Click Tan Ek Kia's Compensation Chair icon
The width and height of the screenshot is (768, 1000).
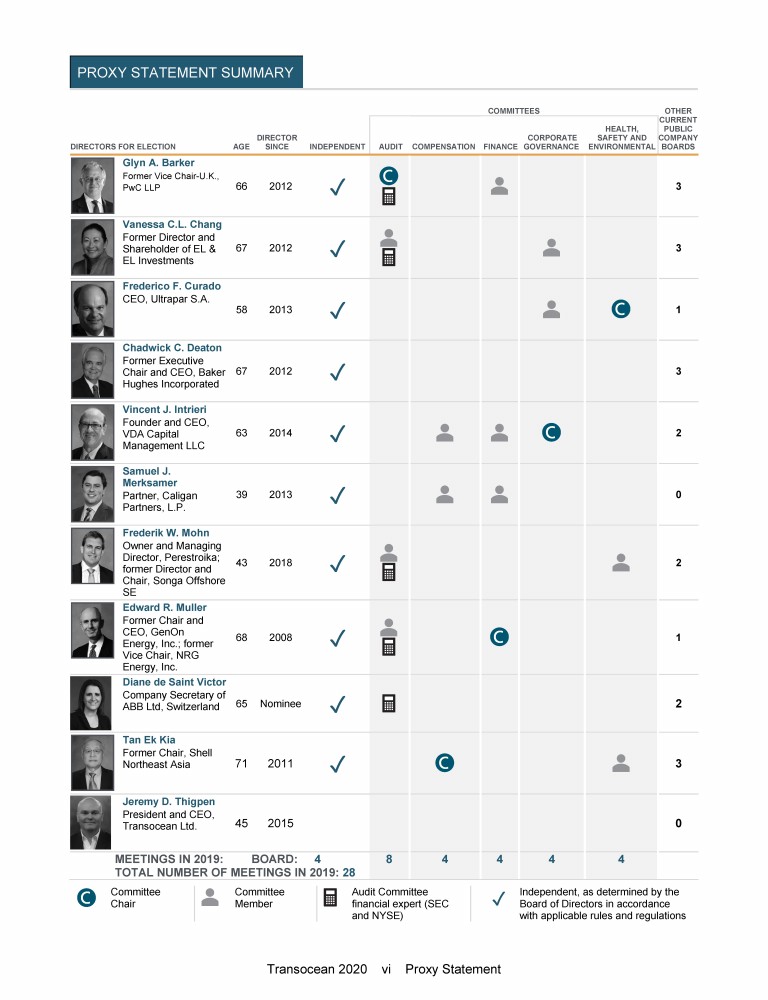click(446, 764)
